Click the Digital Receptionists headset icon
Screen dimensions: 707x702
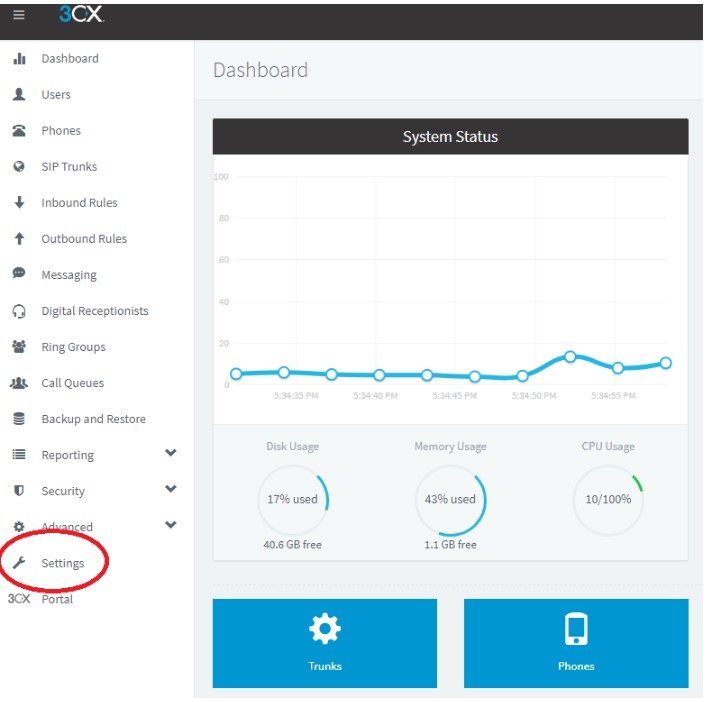(19, 311)
